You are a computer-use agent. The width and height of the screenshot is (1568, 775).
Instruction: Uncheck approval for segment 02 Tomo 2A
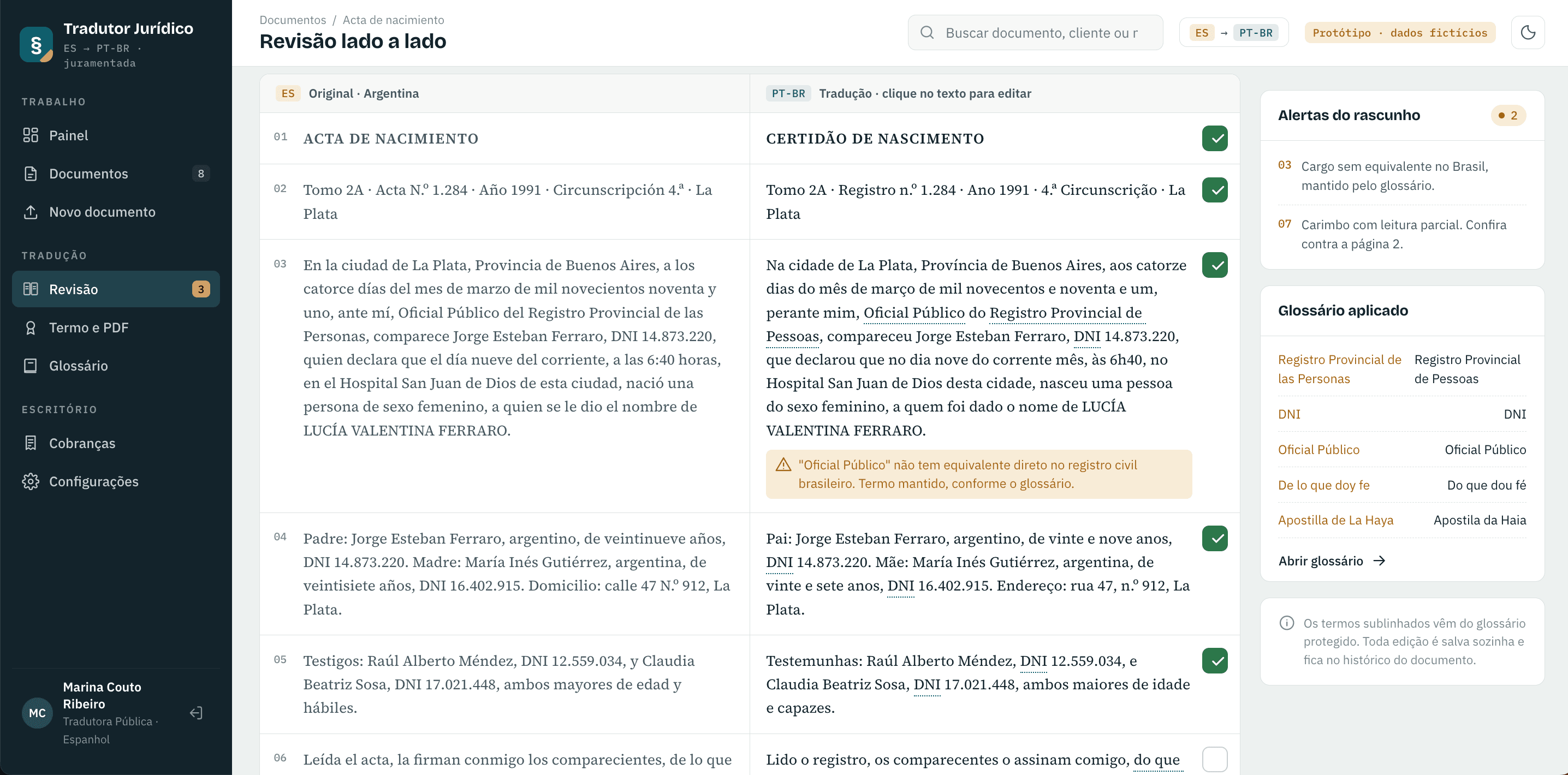pyautogui.click(x=1214, y=190)
